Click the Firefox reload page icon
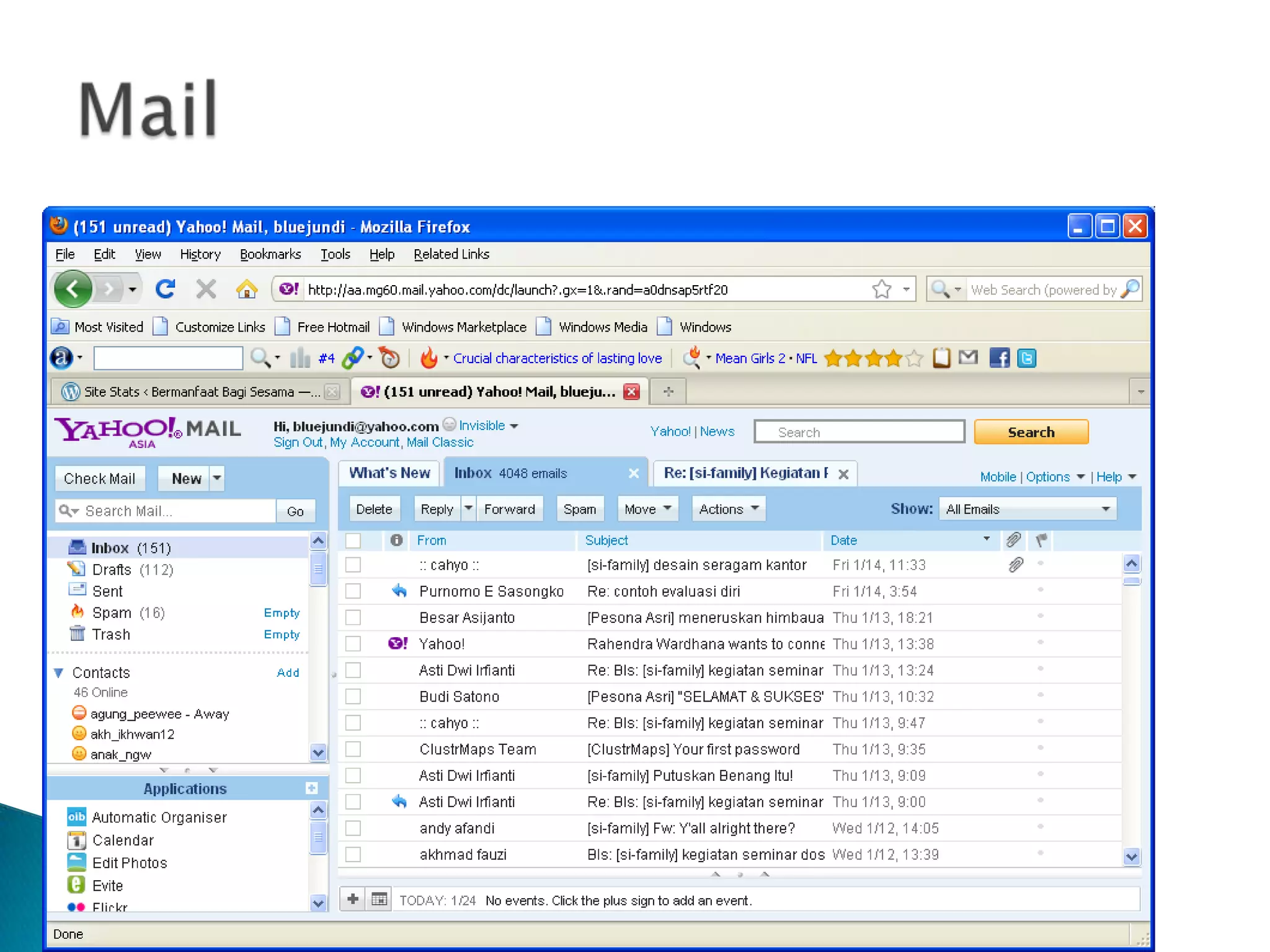Screen dimensions: 1270x952 [x=165, y=289]
